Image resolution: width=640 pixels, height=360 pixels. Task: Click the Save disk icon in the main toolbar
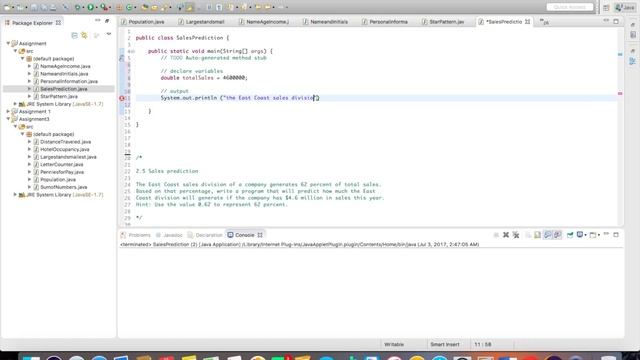click(x=34, y=7)
